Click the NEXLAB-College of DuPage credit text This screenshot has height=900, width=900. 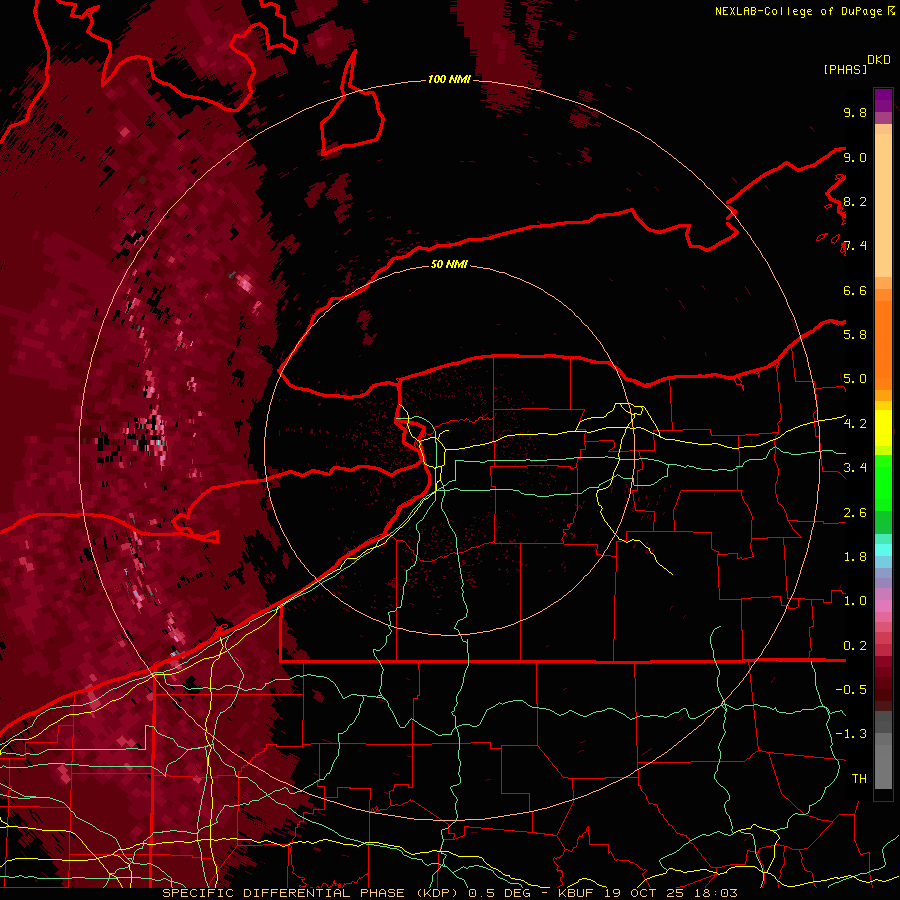[x=798, y=11]
